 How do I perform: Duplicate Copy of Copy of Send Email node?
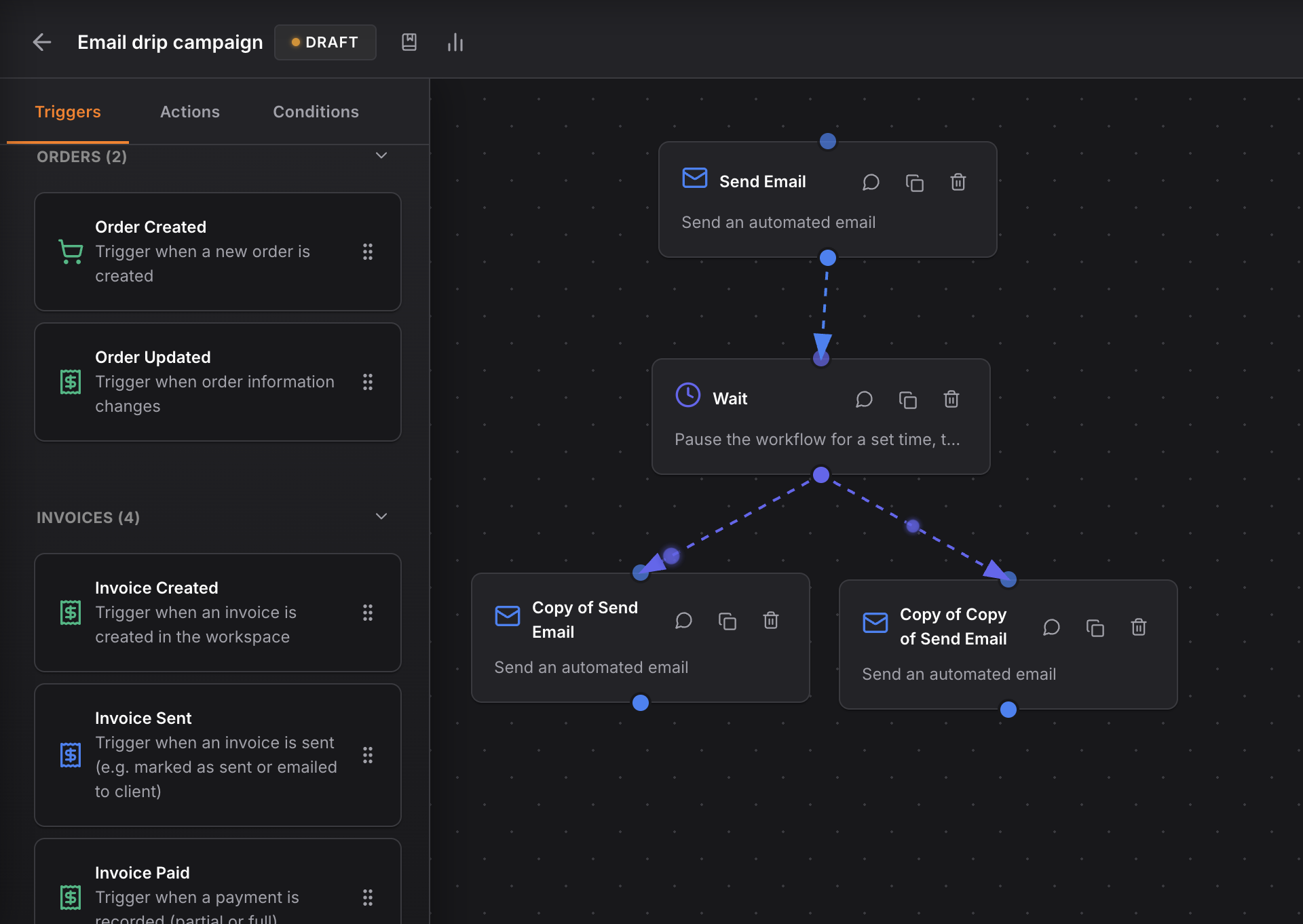coord(1095,627)
